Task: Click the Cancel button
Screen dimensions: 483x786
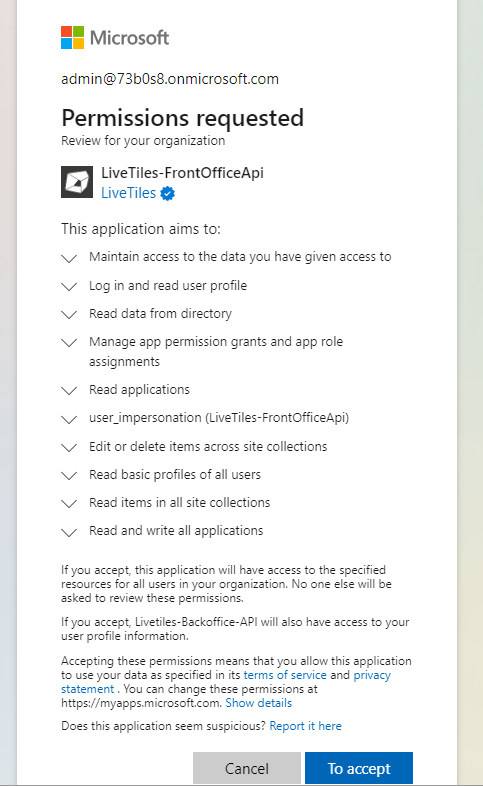Action: pyautogui.click(x=247, y=768)
